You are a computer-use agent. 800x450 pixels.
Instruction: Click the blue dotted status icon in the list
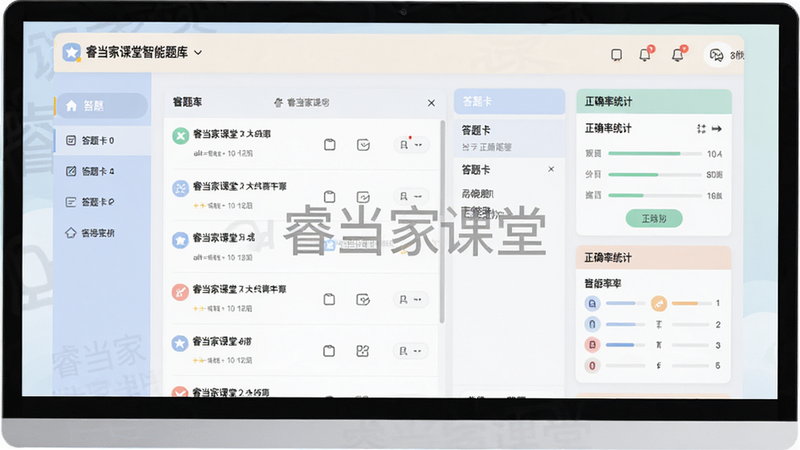(x=180, y=188)
